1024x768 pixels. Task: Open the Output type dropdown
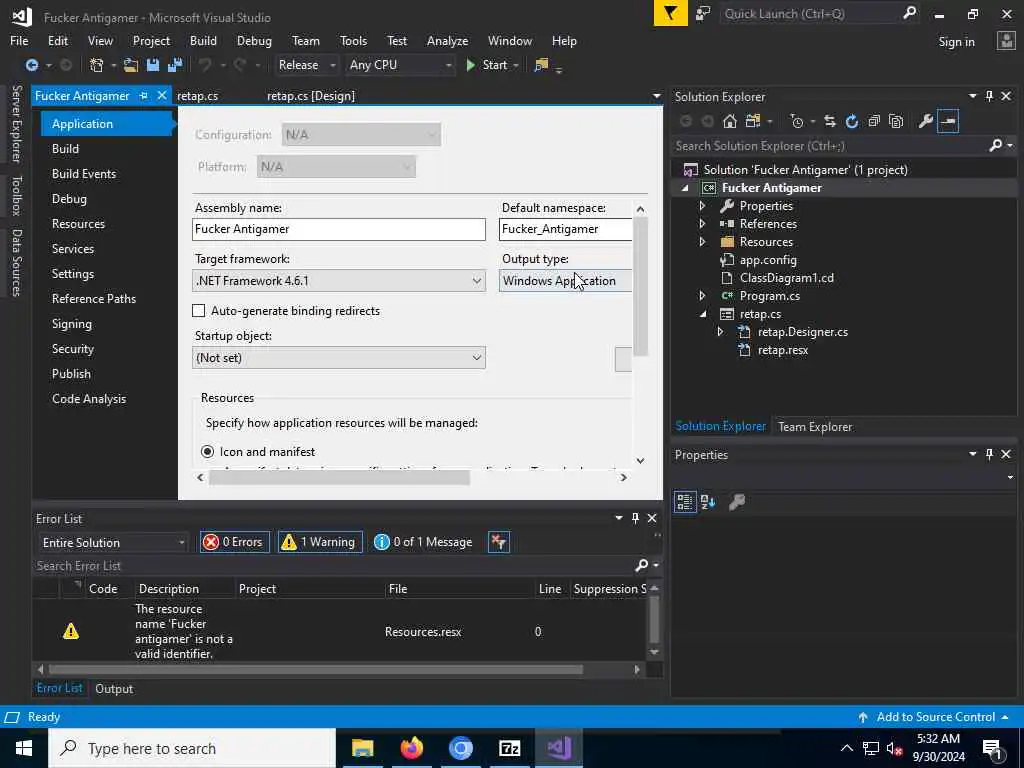tap(566, 281)
